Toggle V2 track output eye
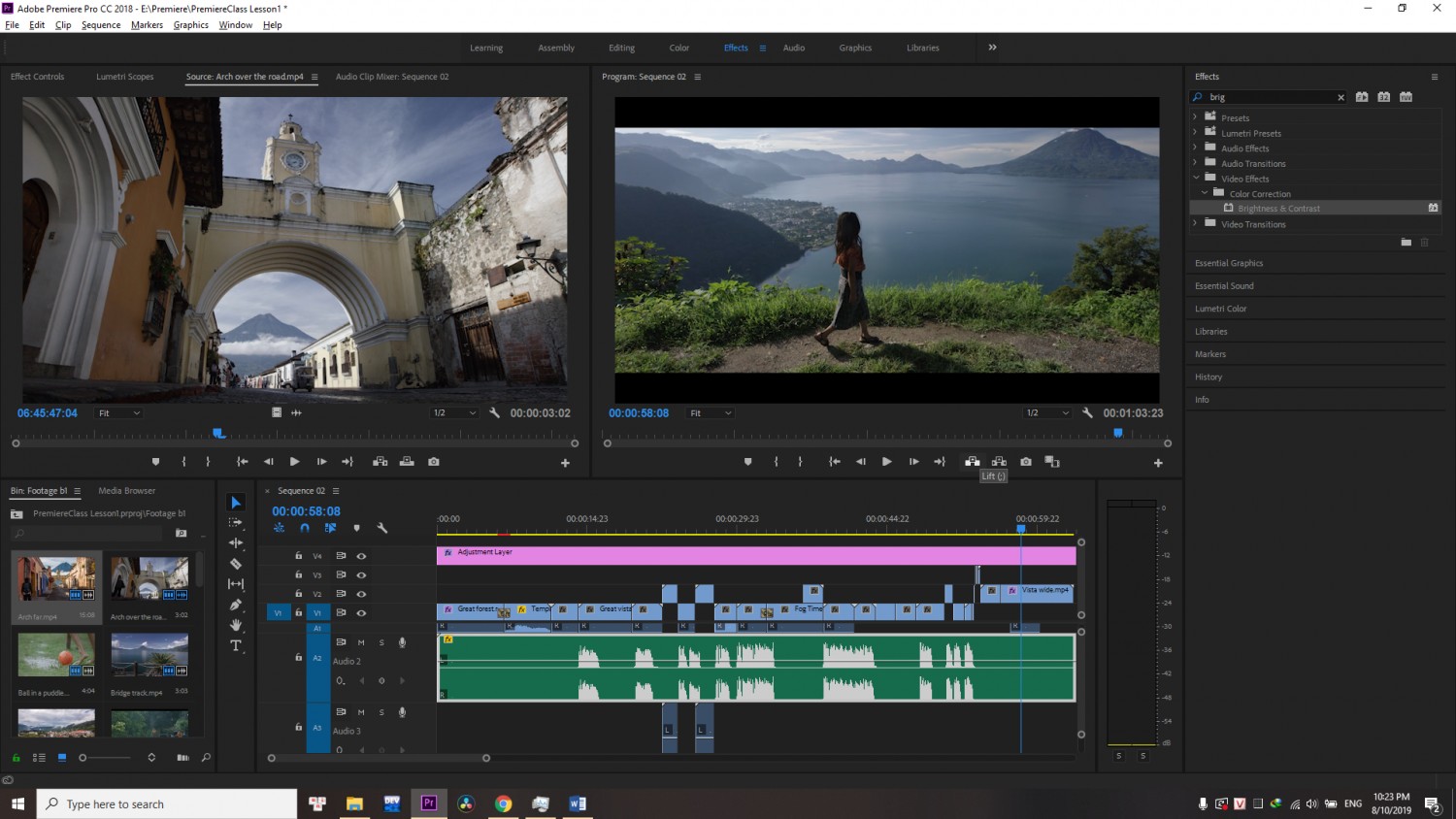 point(361,594)
